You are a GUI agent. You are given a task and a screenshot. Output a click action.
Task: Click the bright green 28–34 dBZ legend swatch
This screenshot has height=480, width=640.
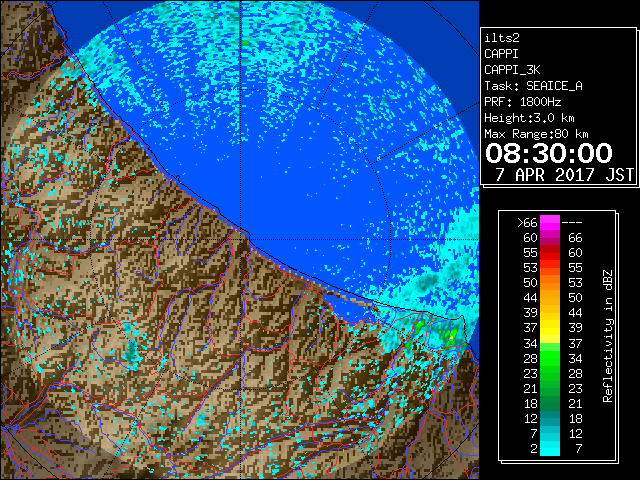click(550, 358)
